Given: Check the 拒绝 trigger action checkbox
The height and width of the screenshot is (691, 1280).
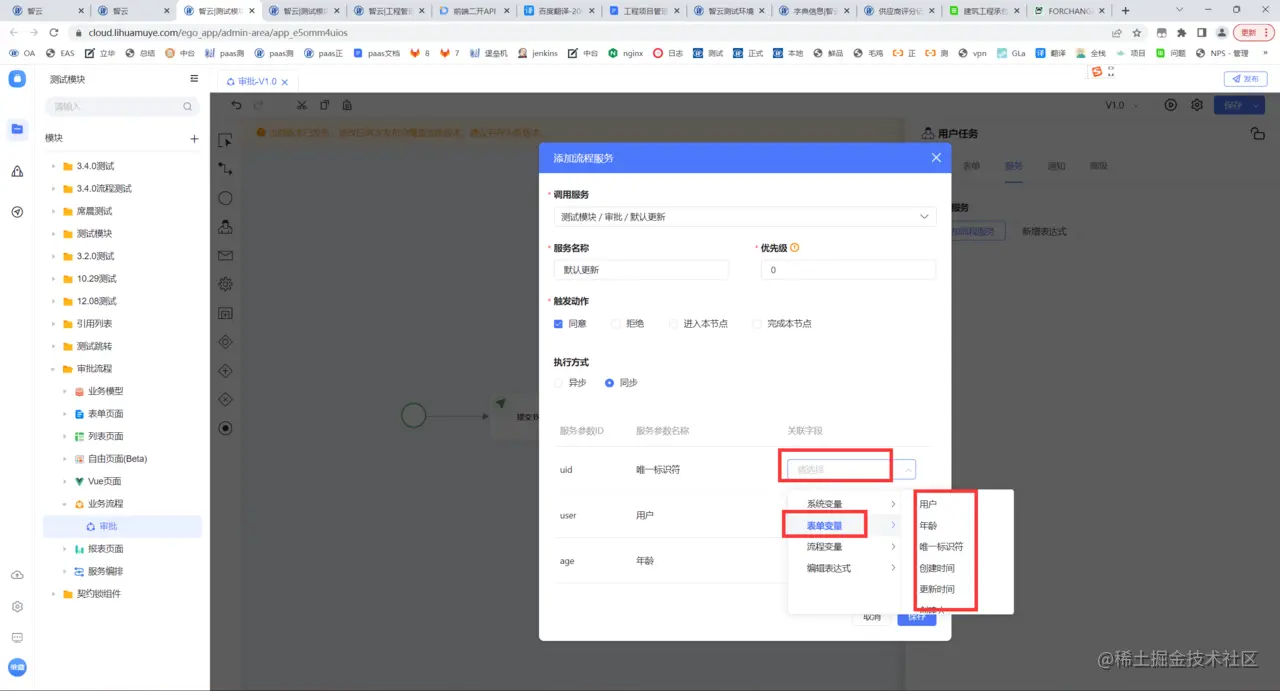Looking at the screenshot, I should tap(616, 324).
